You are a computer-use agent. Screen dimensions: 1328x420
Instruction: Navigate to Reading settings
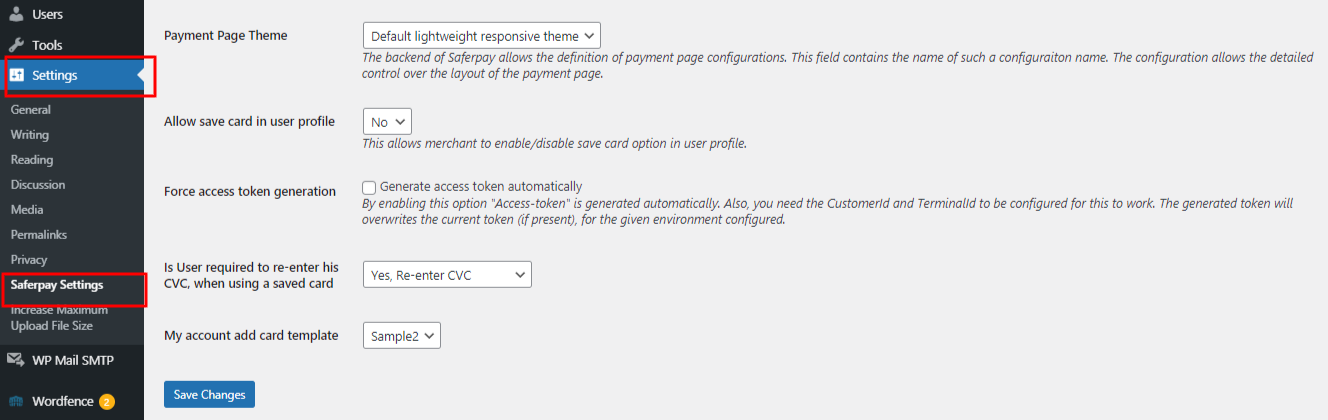click(32, 160)
